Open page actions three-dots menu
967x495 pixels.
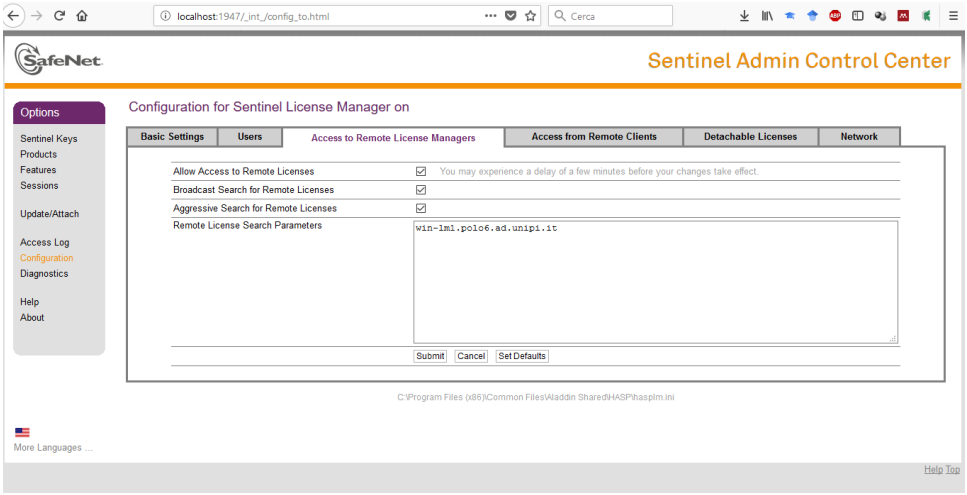(491, 17)
